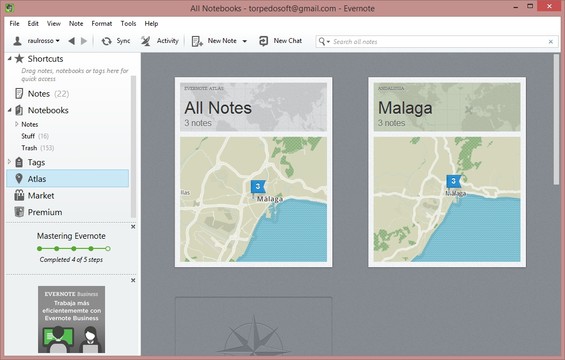Create a note with the New Note button
Viewport: 565px width, 360px height.
pyautogui.click(x=214, y=41)
